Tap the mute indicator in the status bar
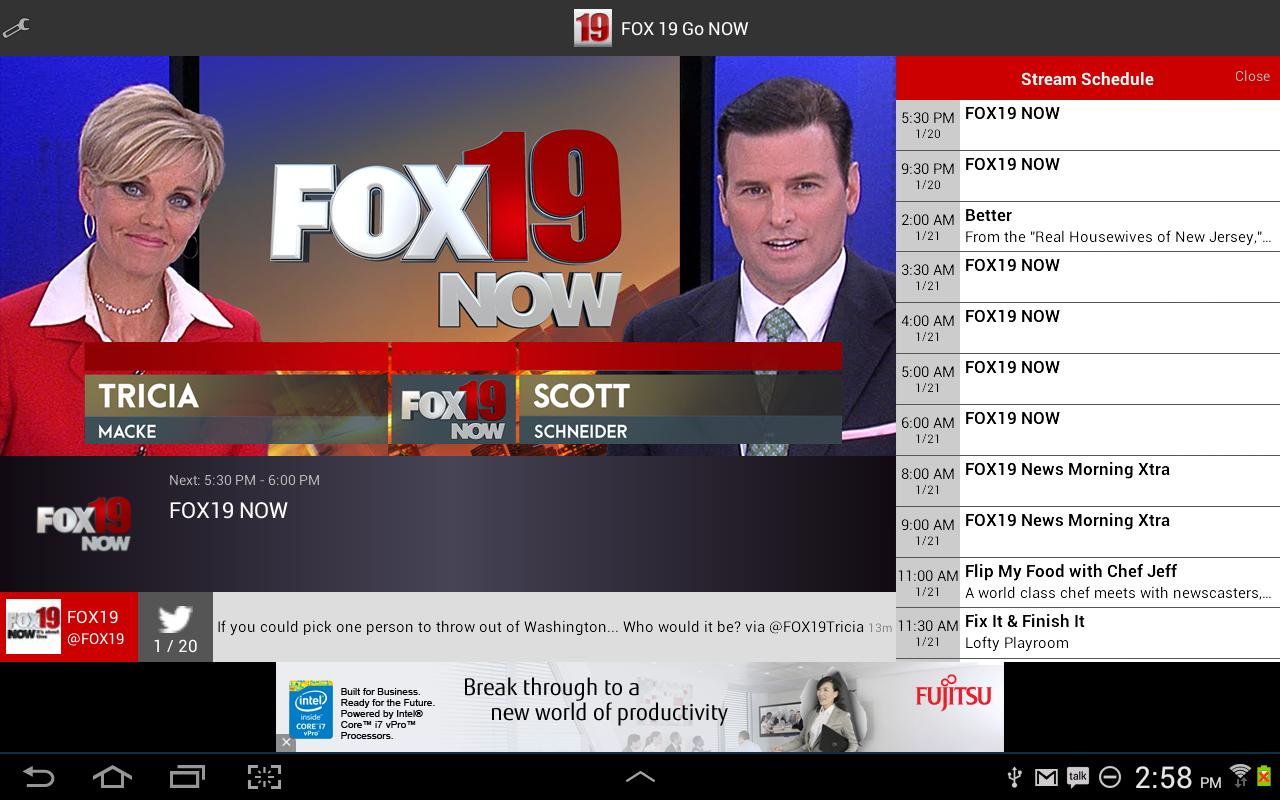Screen dimensions: 1280x800 pyautogui.click(x=1110, y=778)
